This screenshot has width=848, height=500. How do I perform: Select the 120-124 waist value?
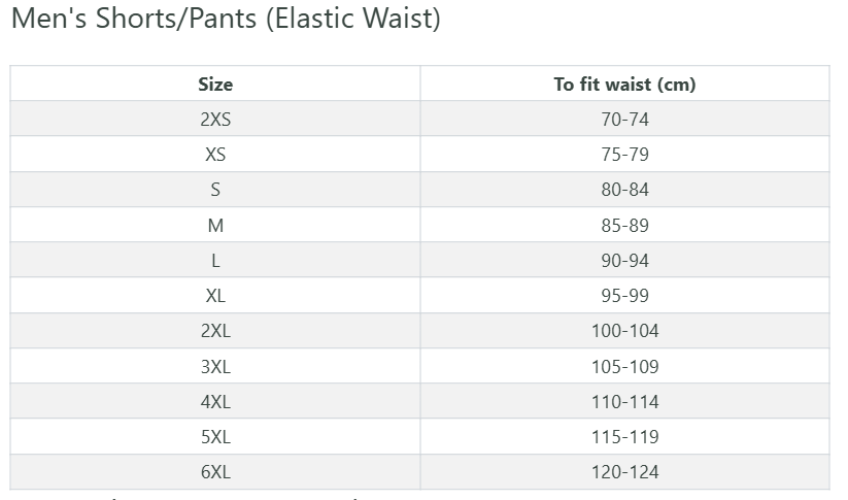click(x=625, y=471)
